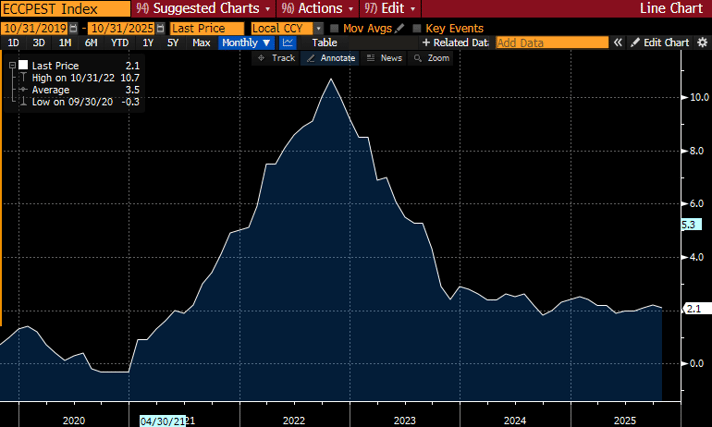The image size is (712, 427).
Task: Click the white Last Price color swatch
Action: pos(22,65)
